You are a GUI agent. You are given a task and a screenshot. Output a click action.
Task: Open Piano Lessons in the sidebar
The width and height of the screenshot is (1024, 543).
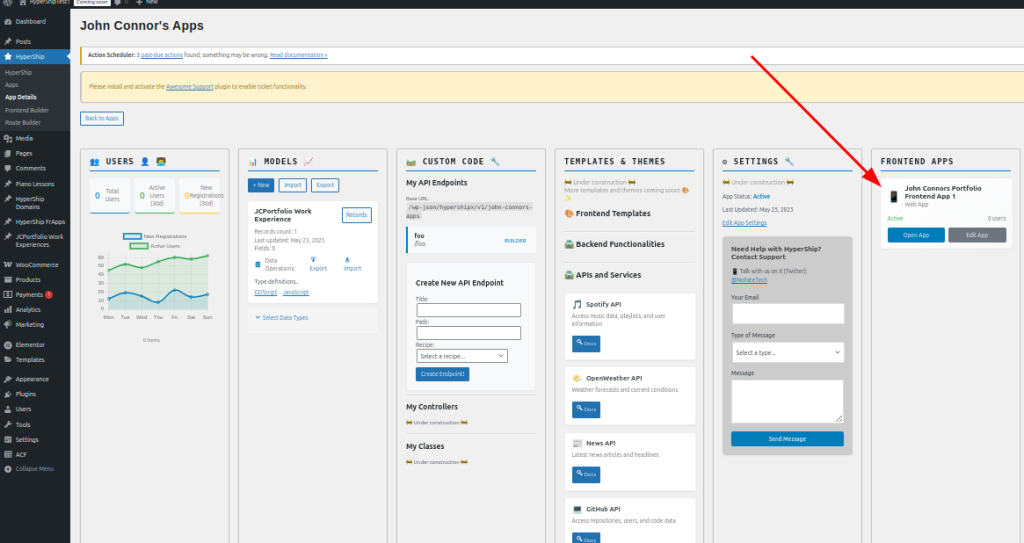(x=35, y=184)
